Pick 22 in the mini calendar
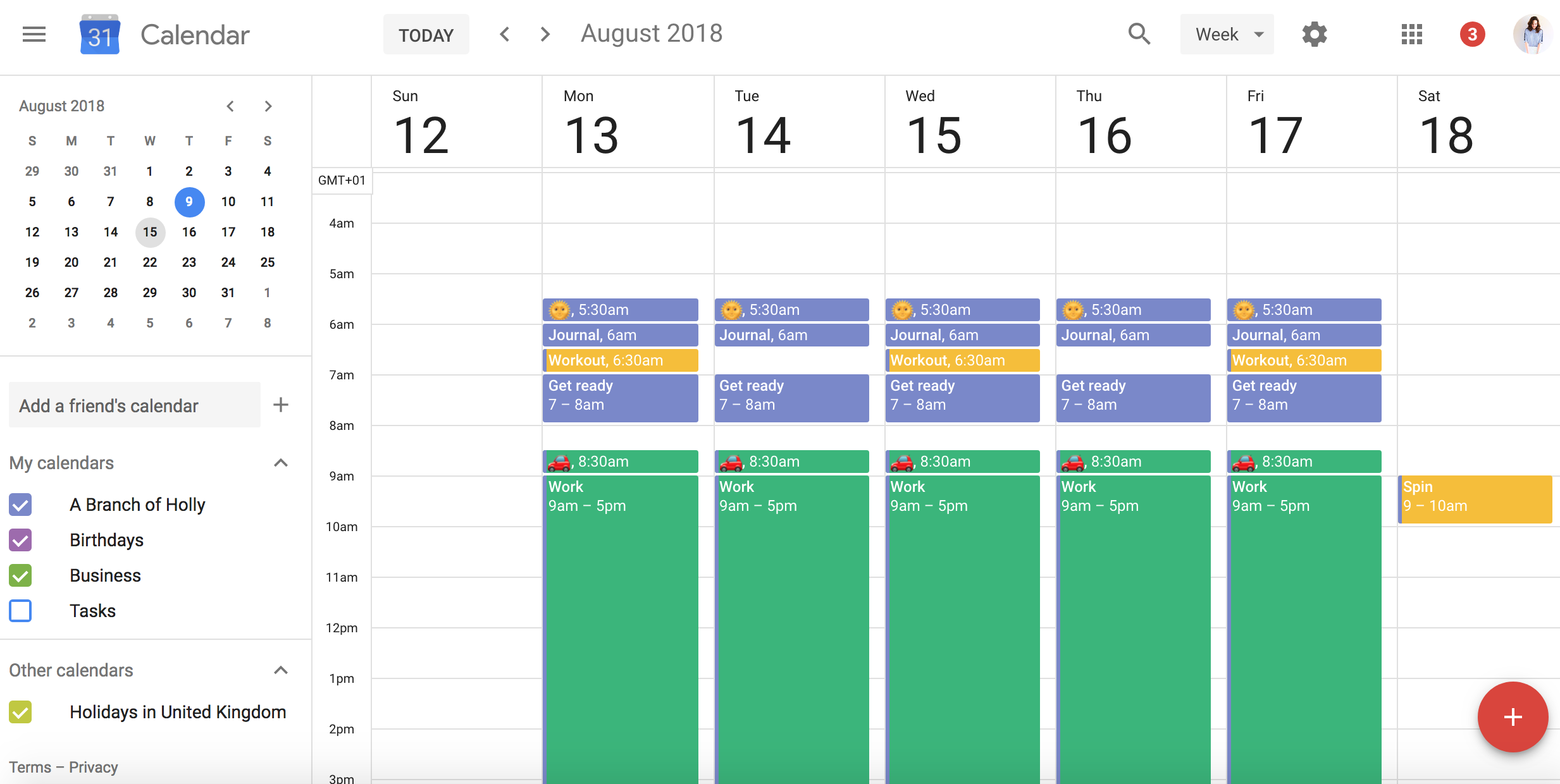Screen dimensions: 1560x784 point(150,262)
